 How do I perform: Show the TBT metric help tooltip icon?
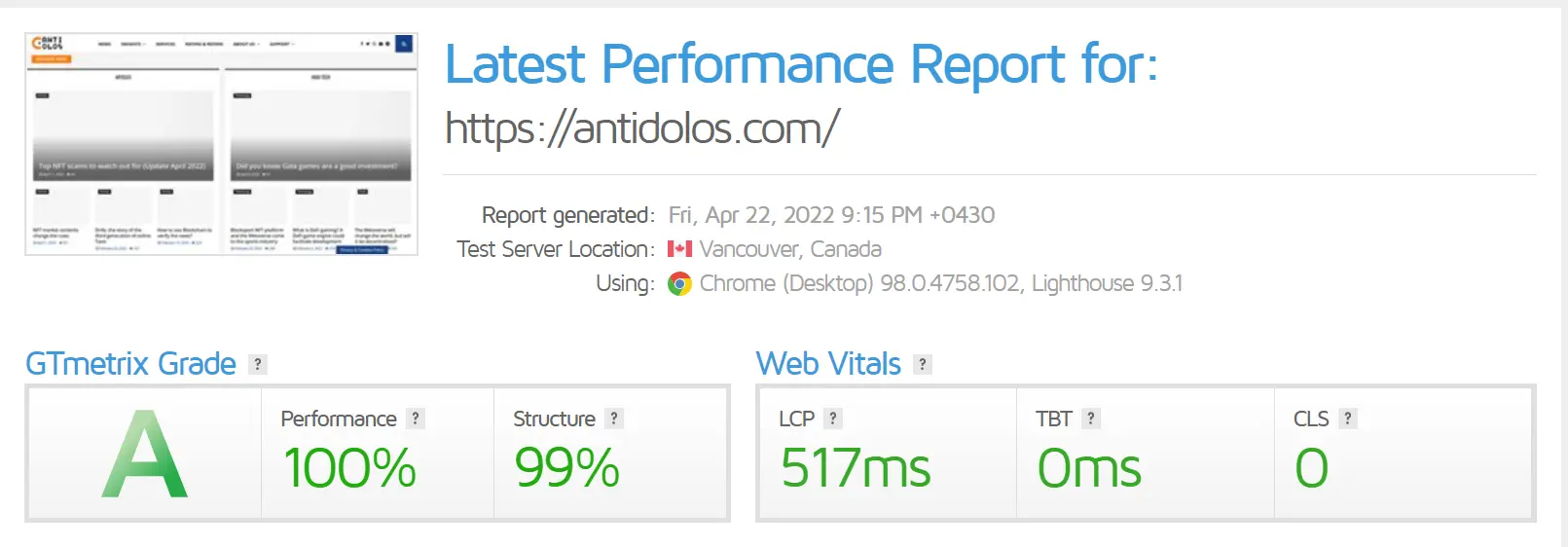pos(1090,419)
